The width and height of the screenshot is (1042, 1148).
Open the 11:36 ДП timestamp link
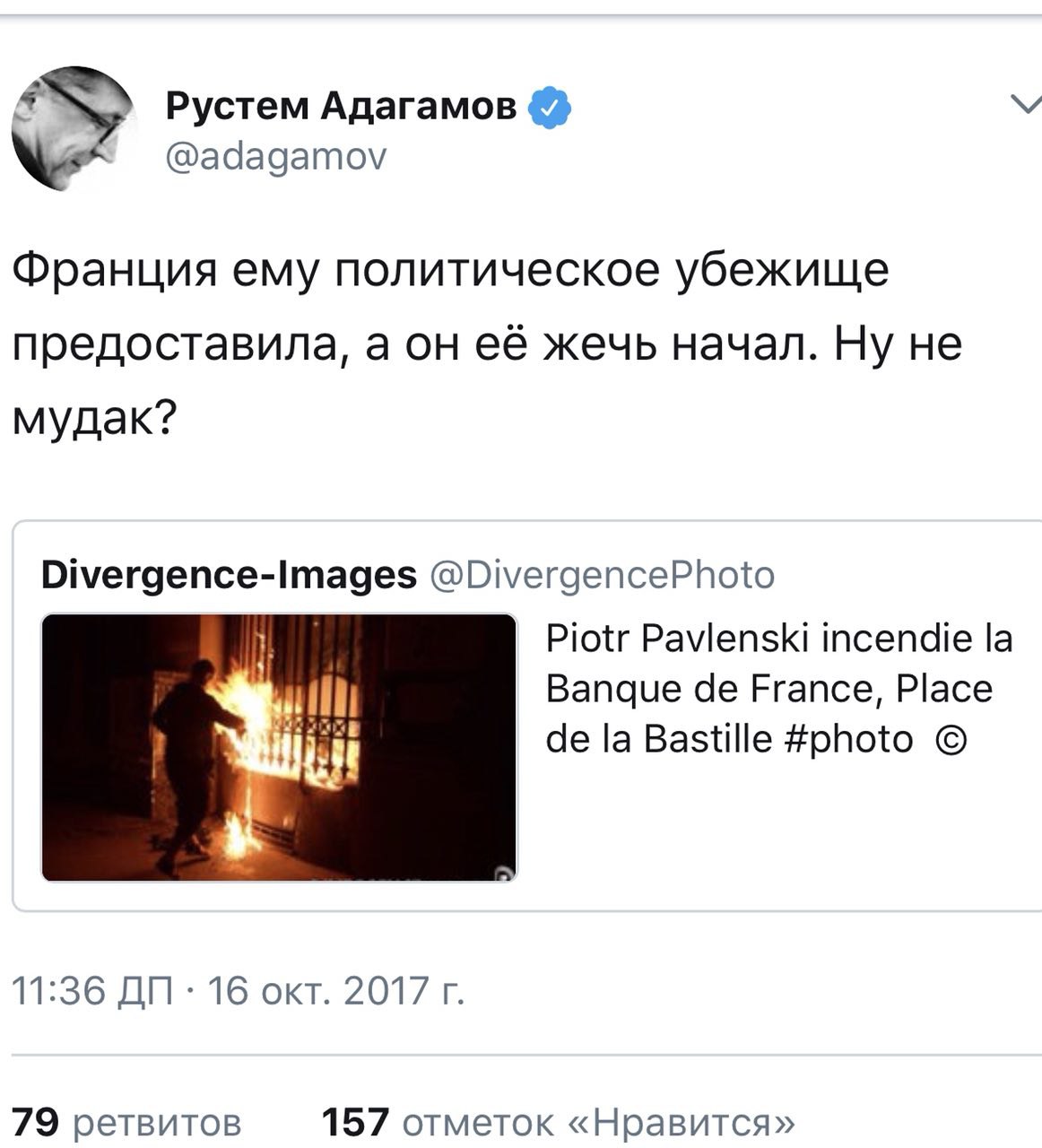tap(92, 992)
